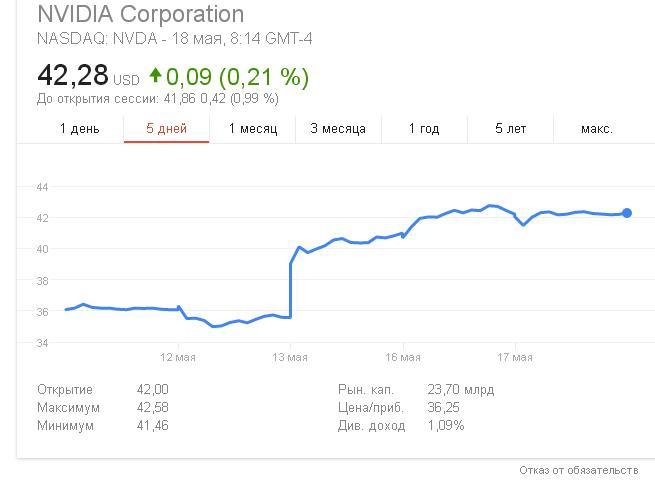Image resolution: width=655 pixels, height=493 pixels.
Task: Click the "12 мая" date label on axis
Action: pos(177,357)
